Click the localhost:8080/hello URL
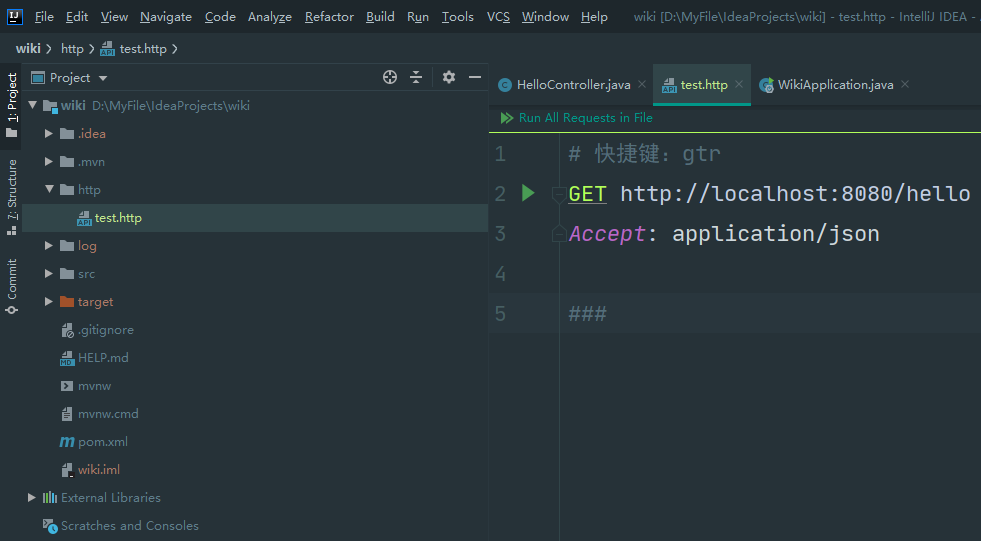Viewport: 981px width, 541px height. [795, 194]
